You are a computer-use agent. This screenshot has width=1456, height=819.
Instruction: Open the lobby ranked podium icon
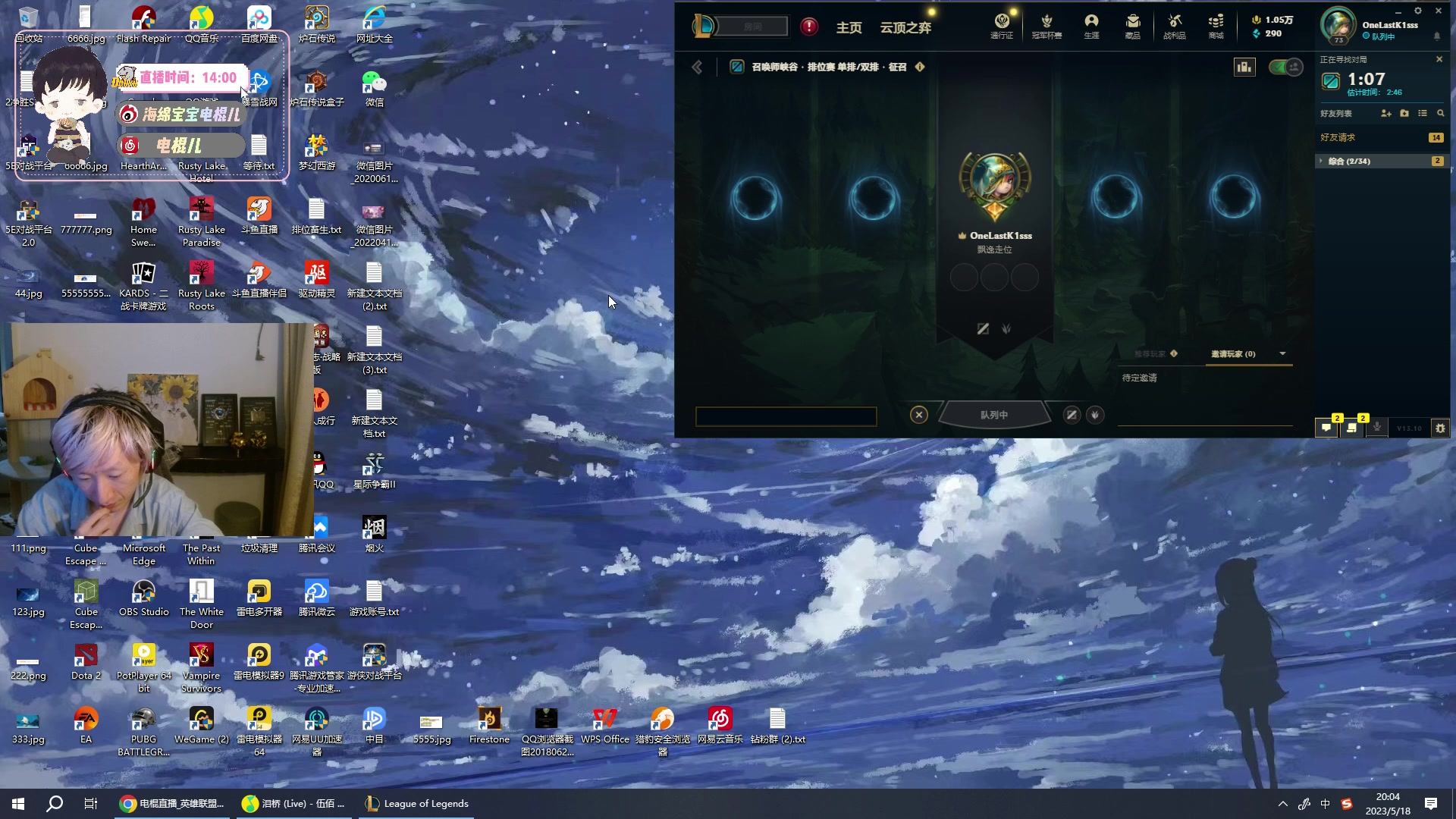click(1244, 67)
